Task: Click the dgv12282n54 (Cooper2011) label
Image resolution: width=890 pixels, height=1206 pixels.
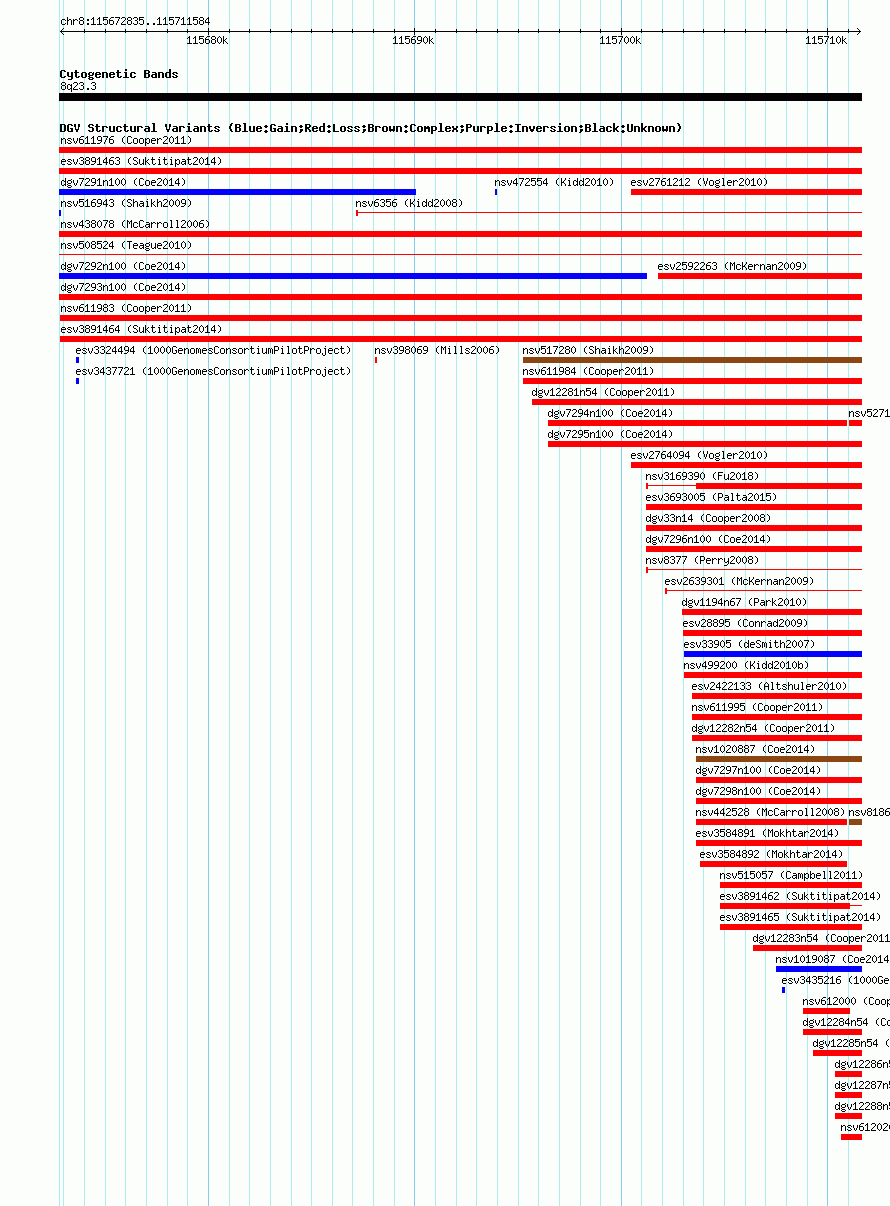Action: coord(763,728)
